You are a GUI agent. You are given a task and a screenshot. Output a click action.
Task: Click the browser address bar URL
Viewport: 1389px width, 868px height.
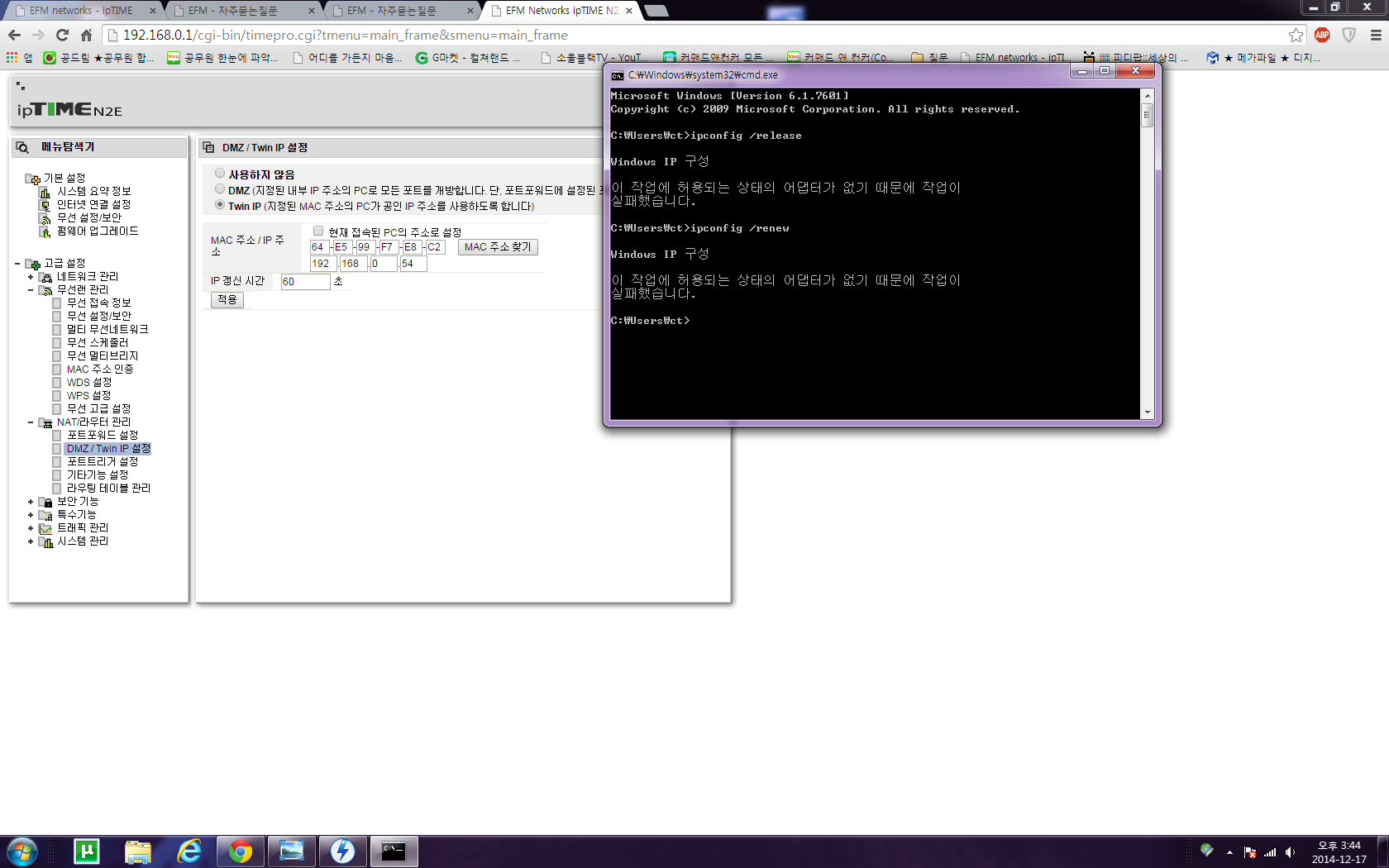[x=346, y=35]
